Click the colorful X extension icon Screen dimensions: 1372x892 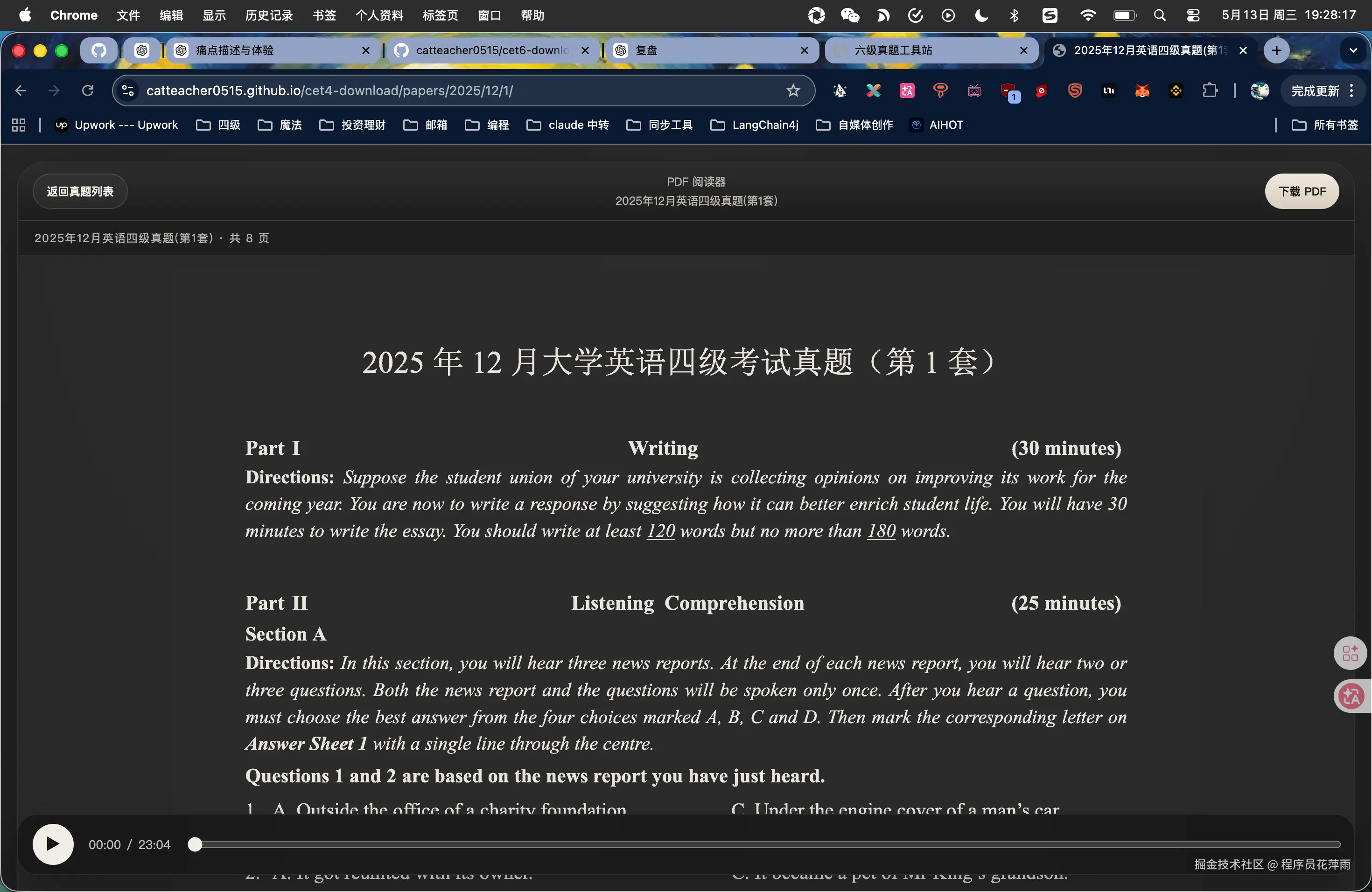(873, 91)
